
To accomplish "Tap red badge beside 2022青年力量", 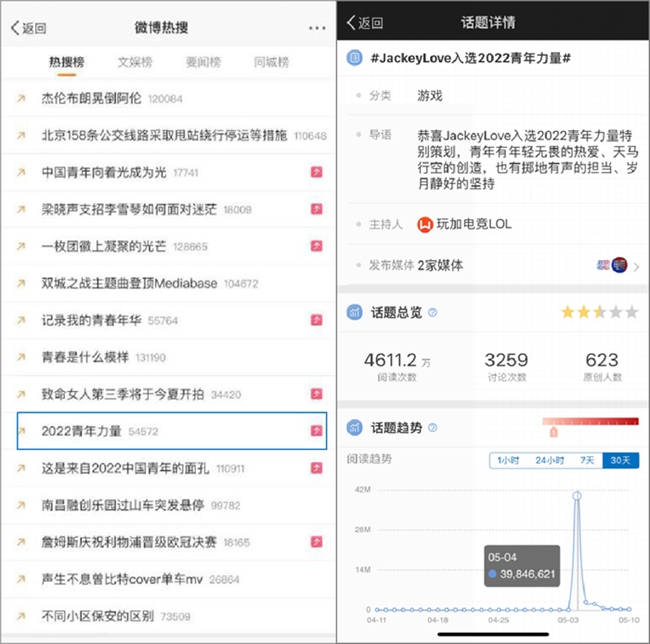I will [317, 431].
